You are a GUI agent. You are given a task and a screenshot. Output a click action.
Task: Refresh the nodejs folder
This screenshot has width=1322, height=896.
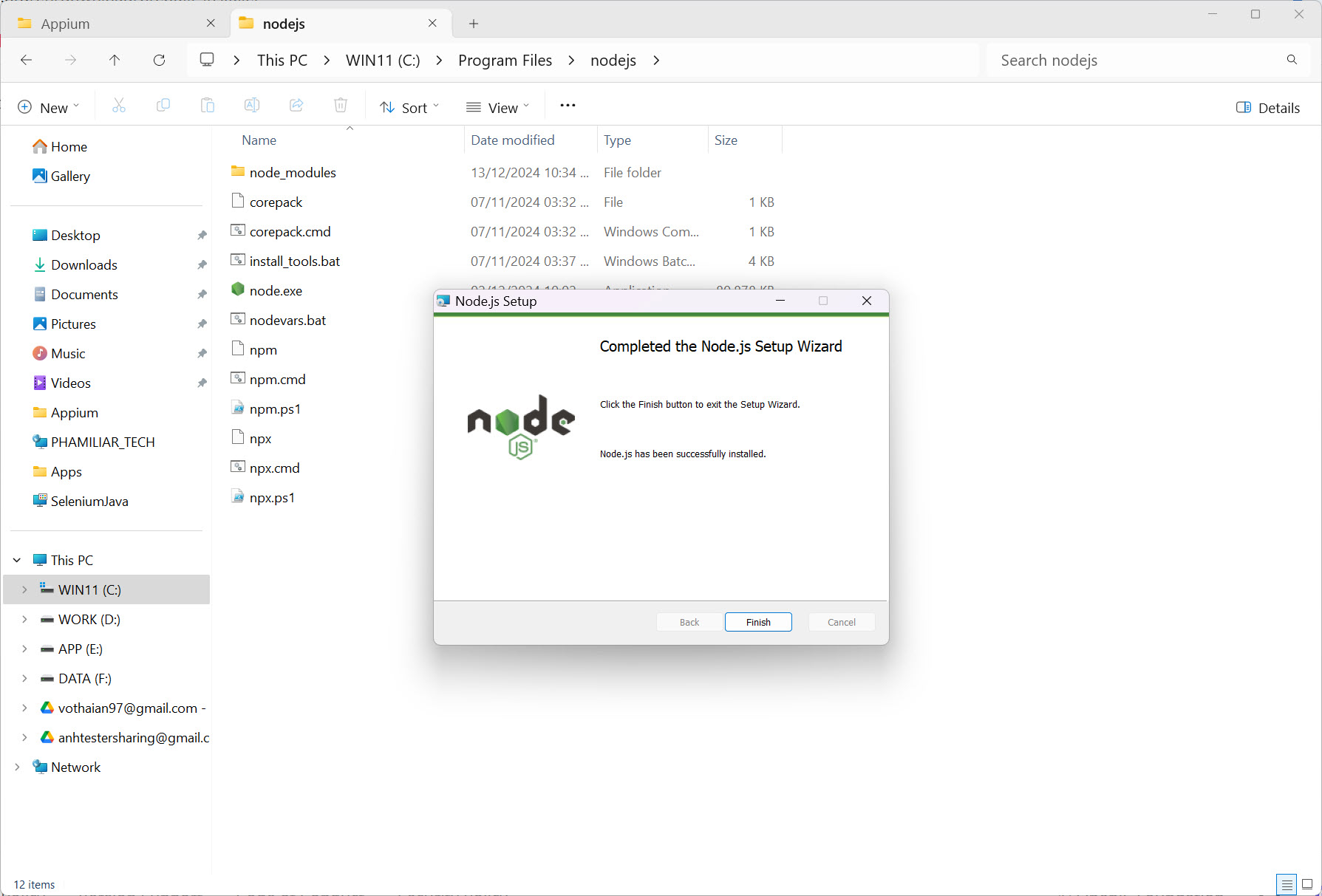click(159, 60)
